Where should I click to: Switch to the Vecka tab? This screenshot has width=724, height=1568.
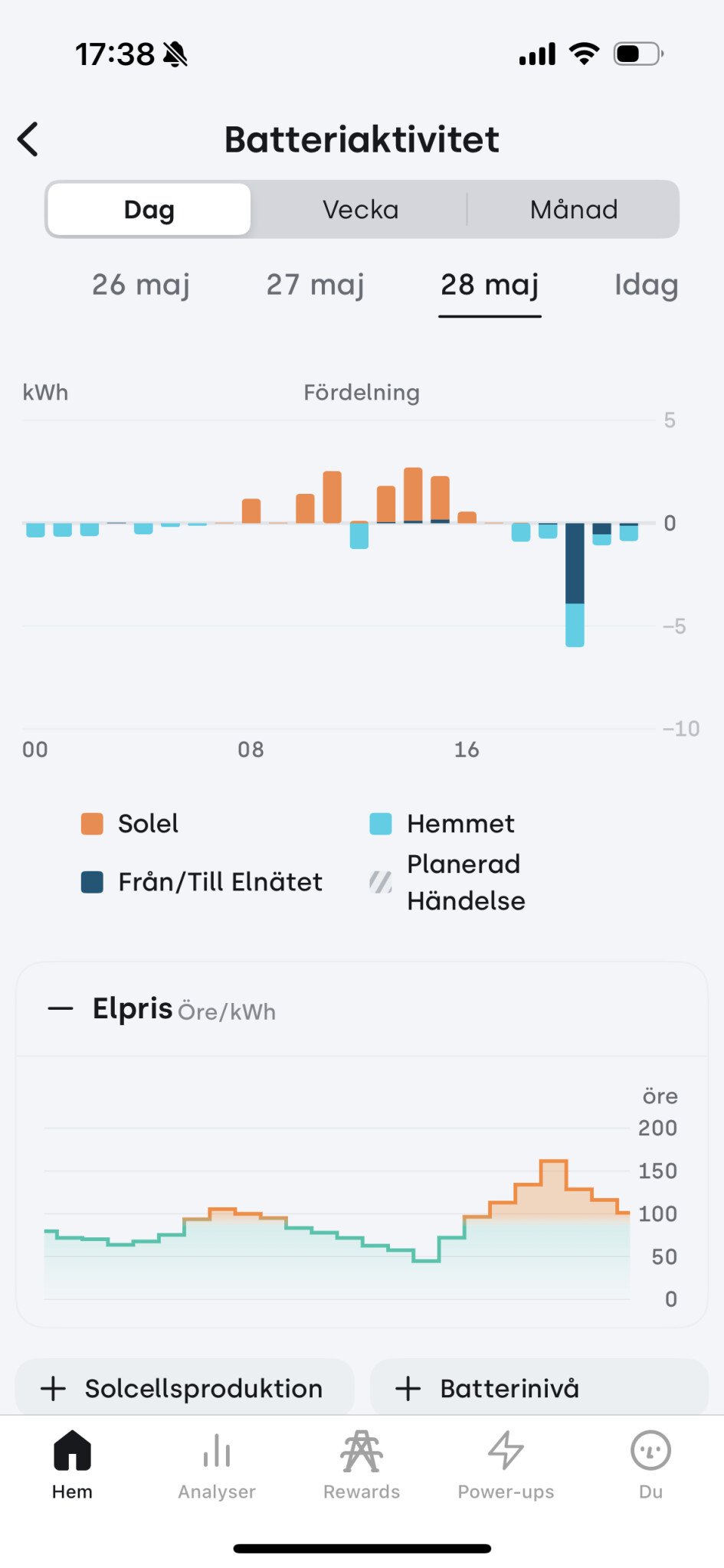(360, 210)
